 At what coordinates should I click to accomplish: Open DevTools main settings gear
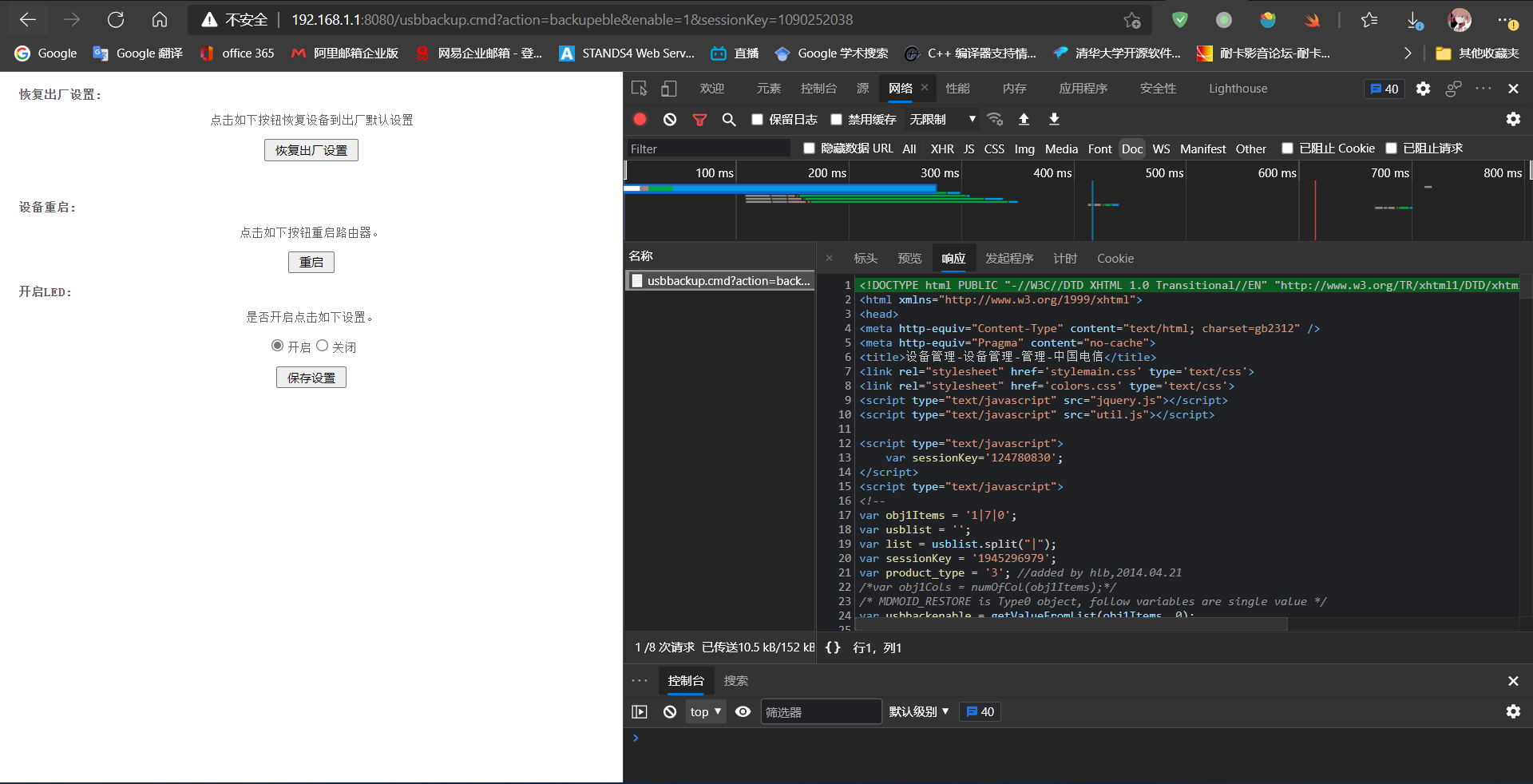pos(1423,89)
